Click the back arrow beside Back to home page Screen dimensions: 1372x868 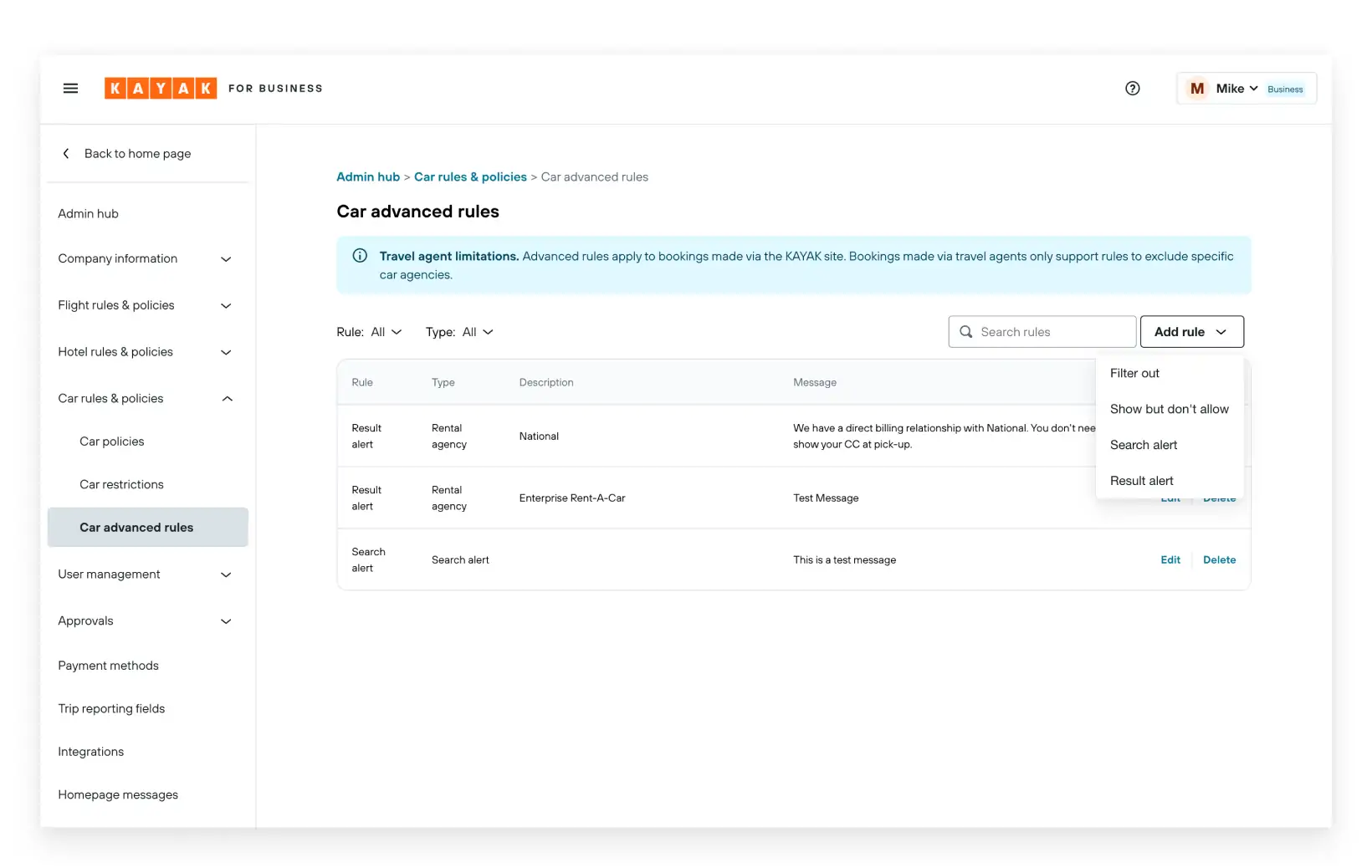click(66, 153)
